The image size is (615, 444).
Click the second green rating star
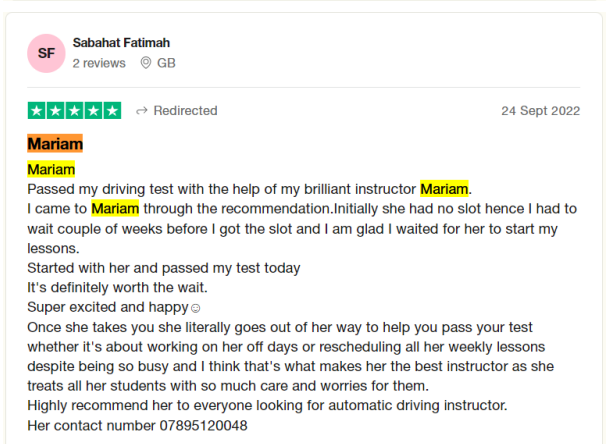pos(56,111)
